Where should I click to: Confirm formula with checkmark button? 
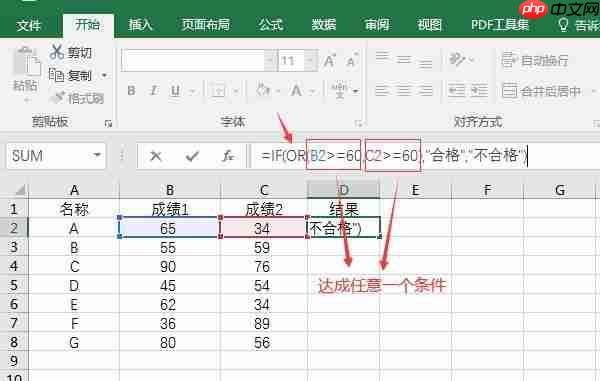pyautogui.click(x=192, y=156)
